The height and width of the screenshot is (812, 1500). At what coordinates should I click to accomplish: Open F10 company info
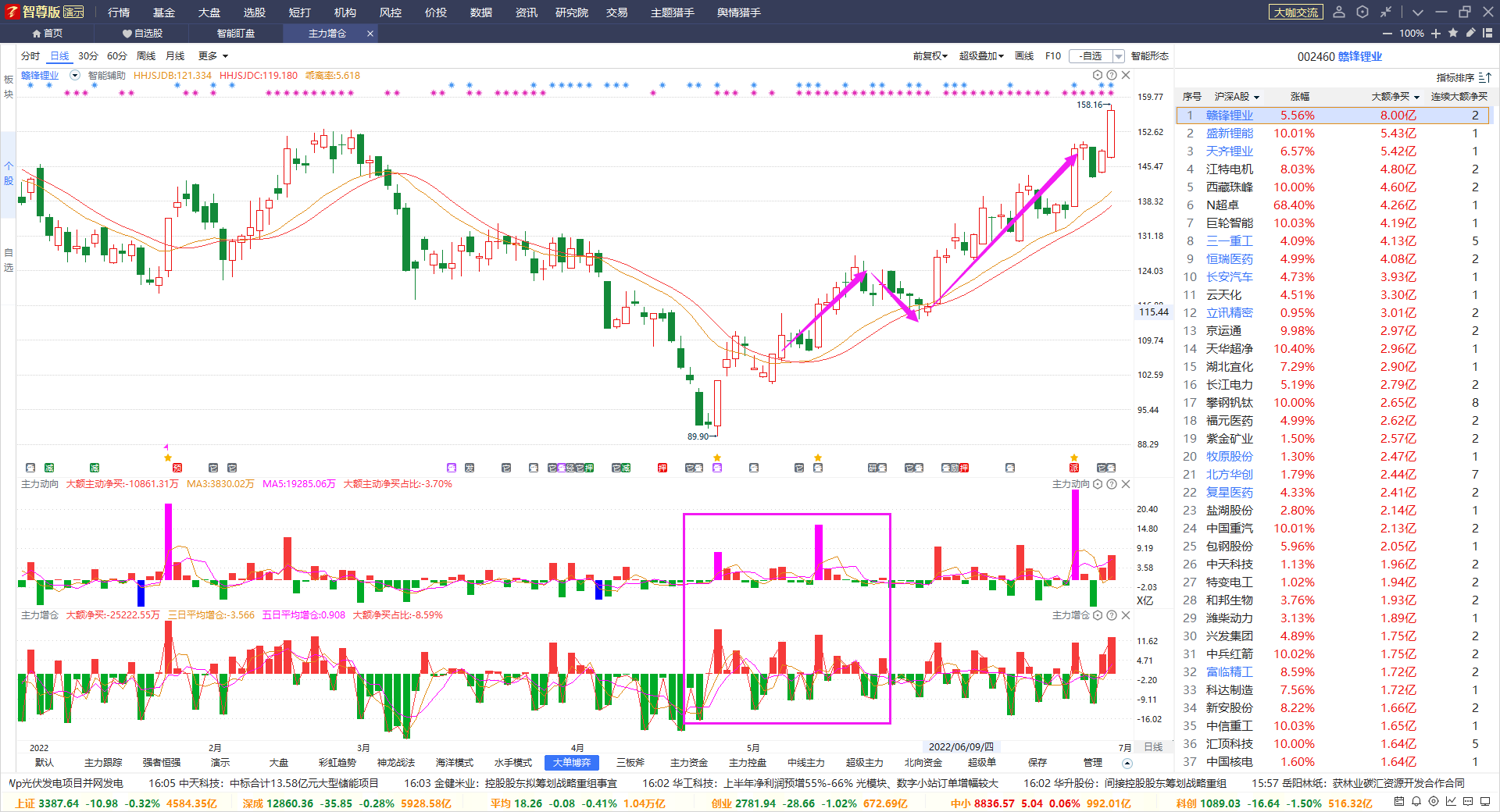[x=1053, y=56]
